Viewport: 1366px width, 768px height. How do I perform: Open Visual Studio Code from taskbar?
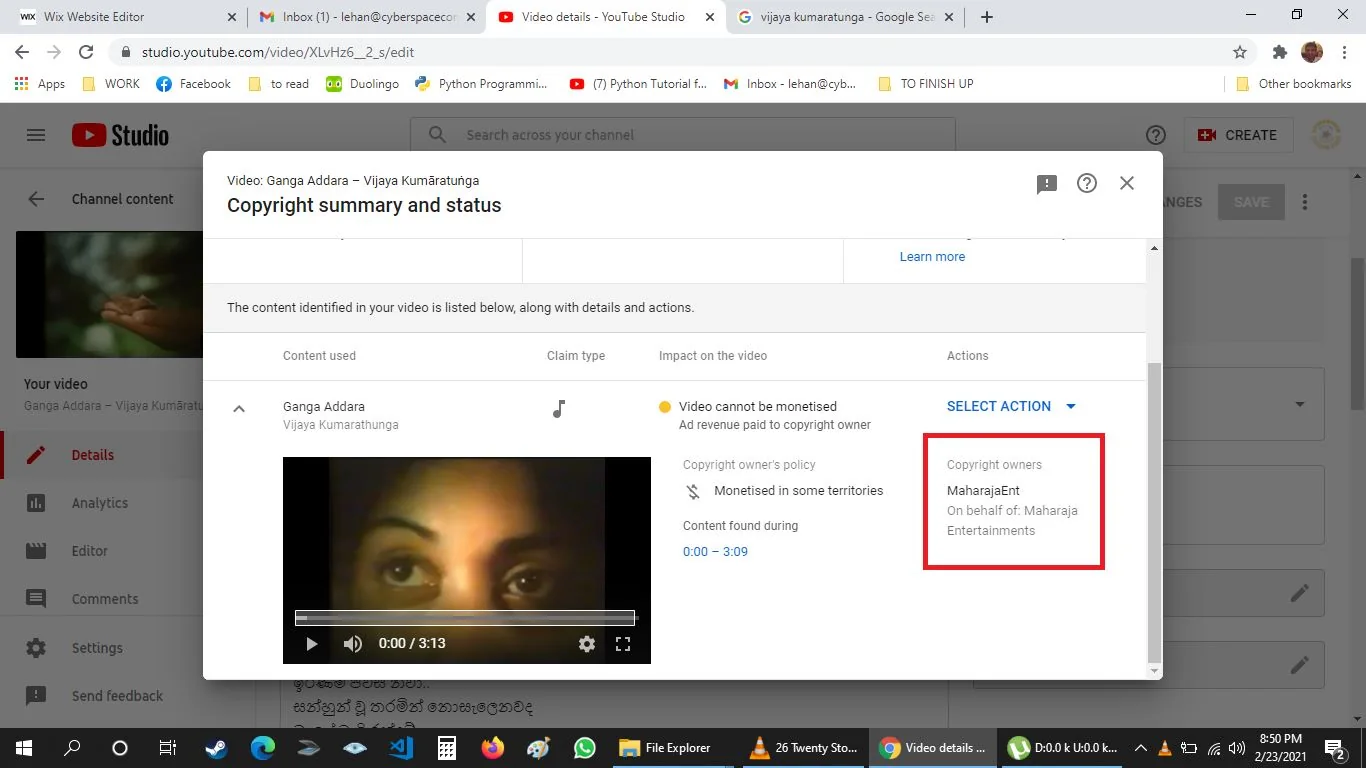(401, 747)
